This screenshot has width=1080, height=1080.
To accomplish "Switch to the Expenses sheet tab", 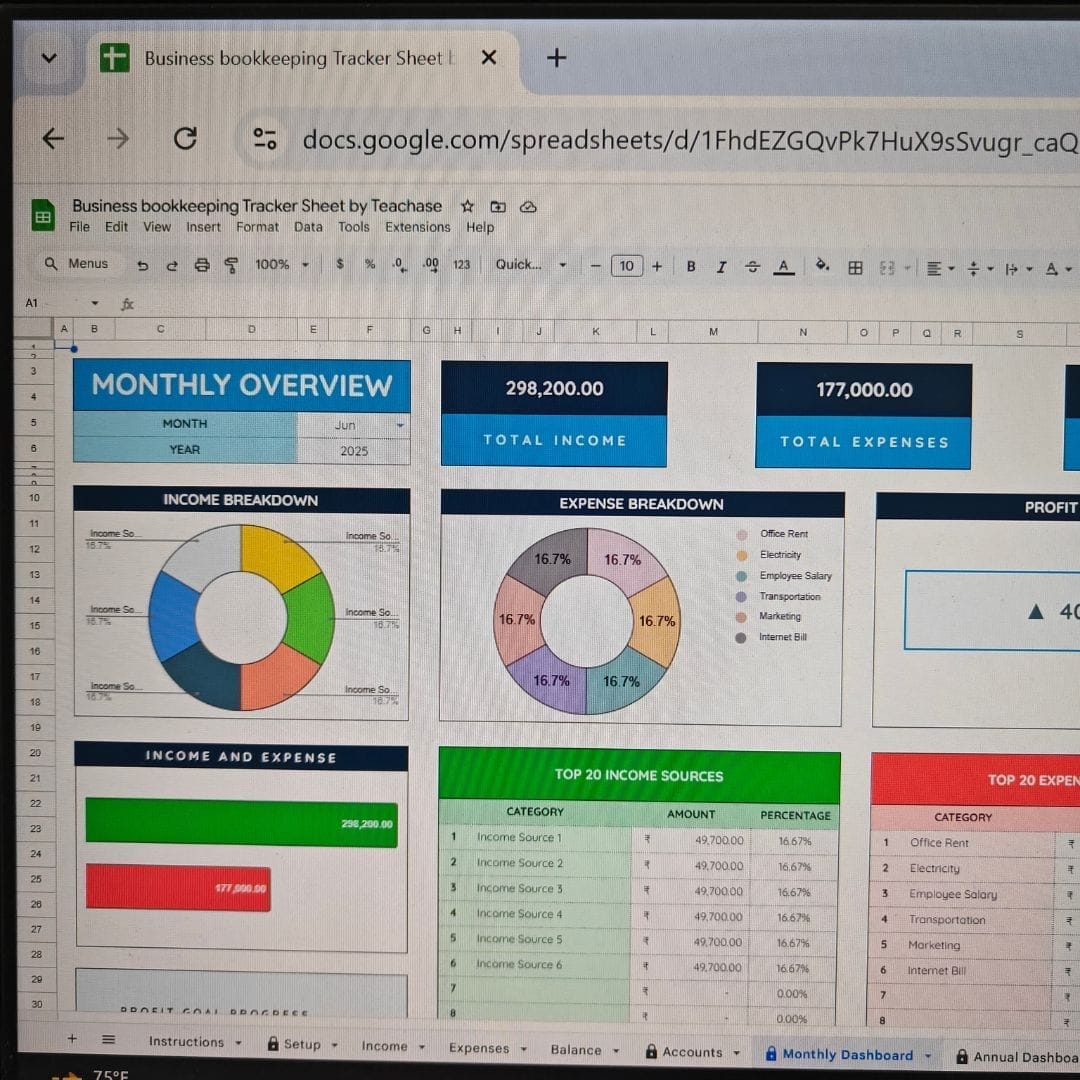I will point(479,1048).
